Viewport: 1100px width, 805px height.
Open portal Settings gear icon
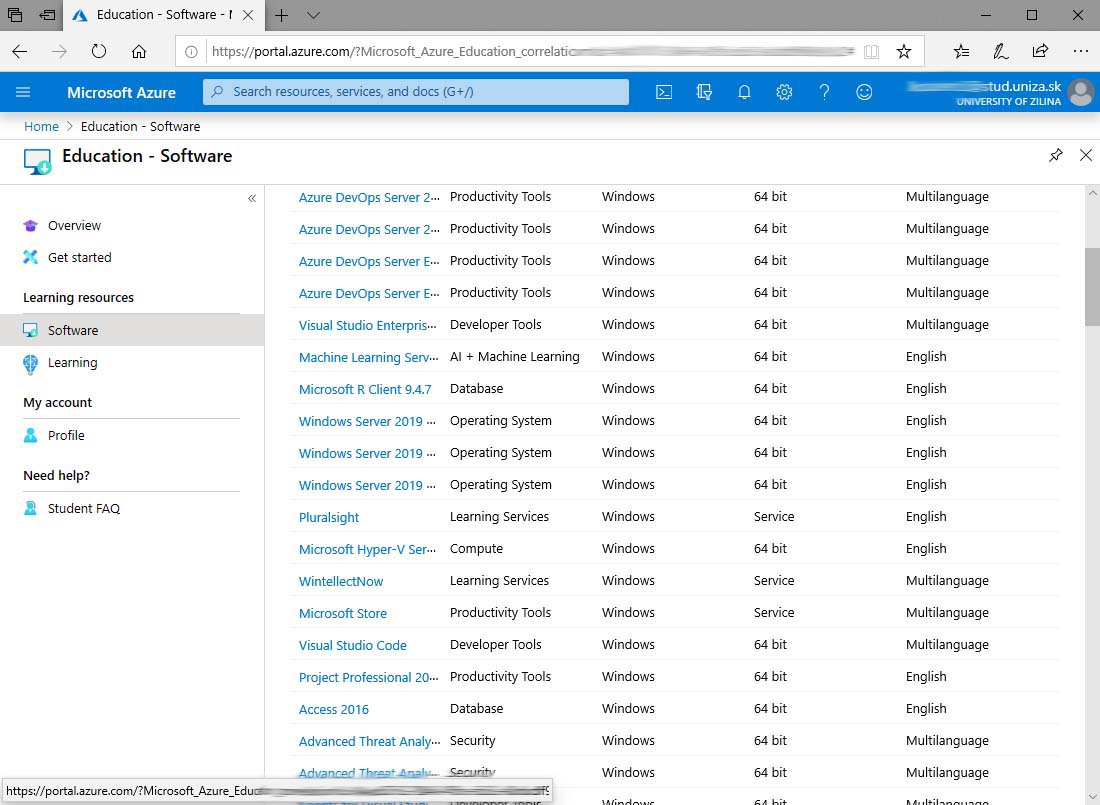[784, 92]
